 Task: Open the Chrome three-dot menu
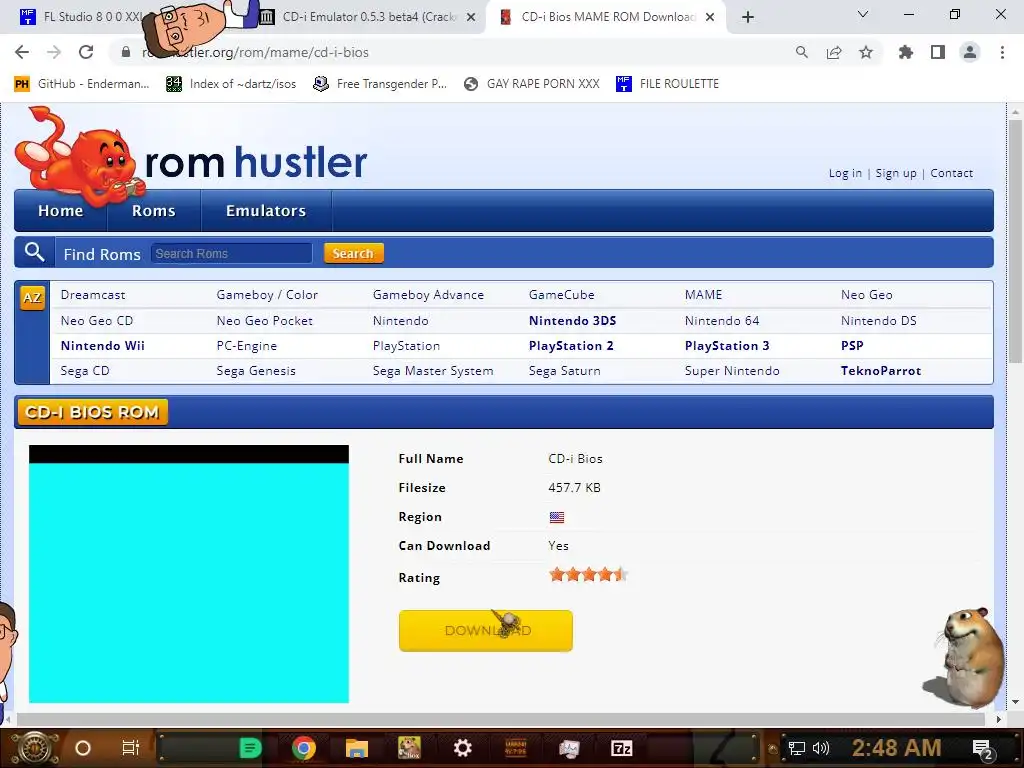point(1002,52)
